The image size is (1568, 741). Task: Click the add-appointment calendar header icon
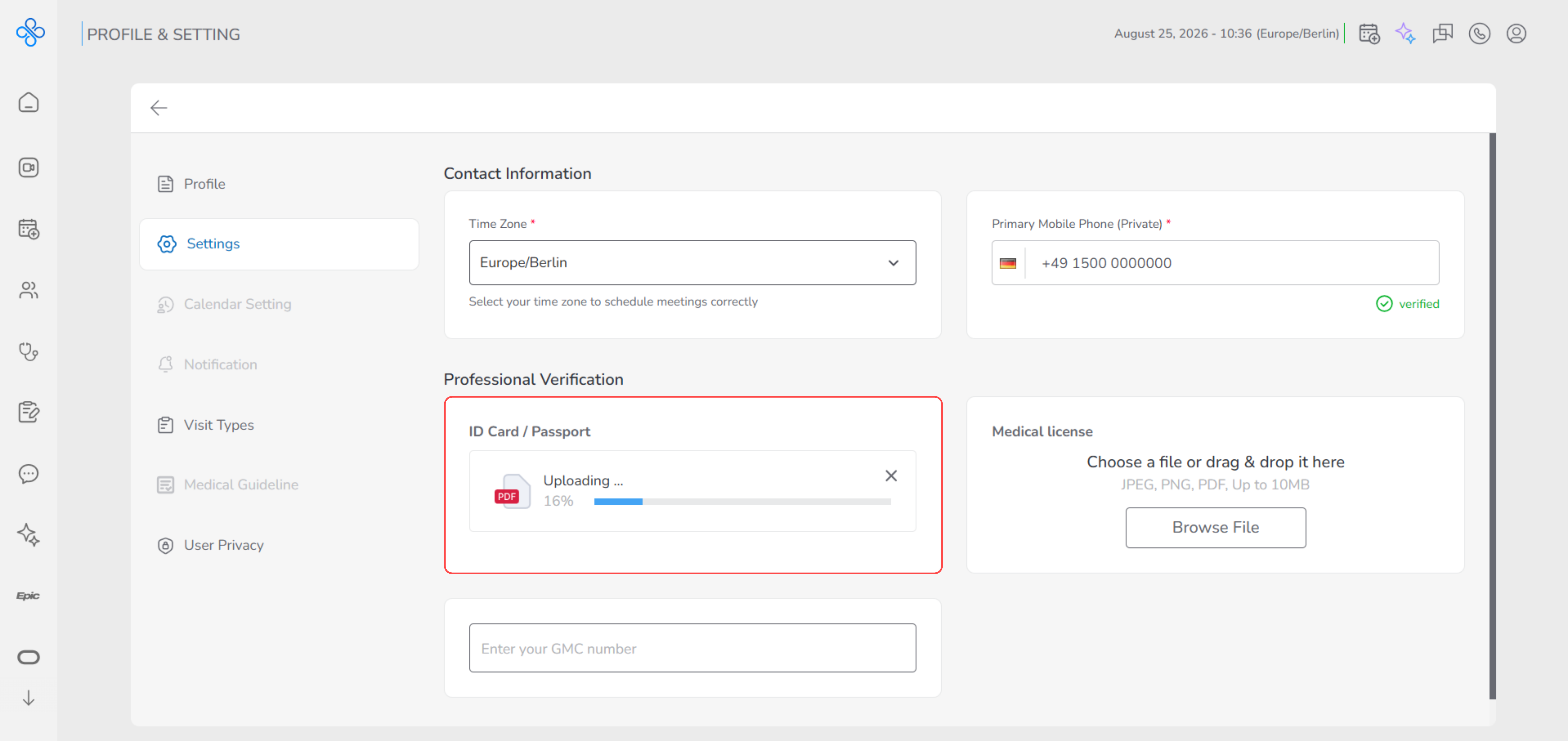click(x=1369, y=33)
